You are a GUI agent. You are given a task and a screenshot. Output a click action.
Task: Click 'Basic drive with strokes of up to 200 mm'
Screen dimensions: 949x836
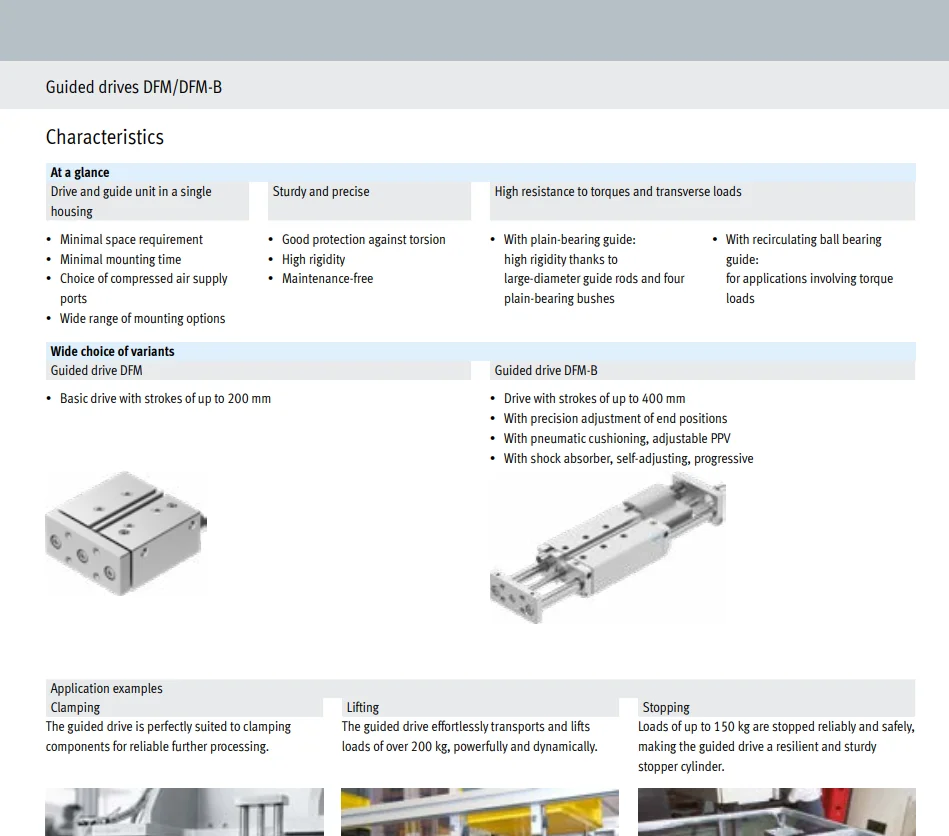tap(165, 398)
